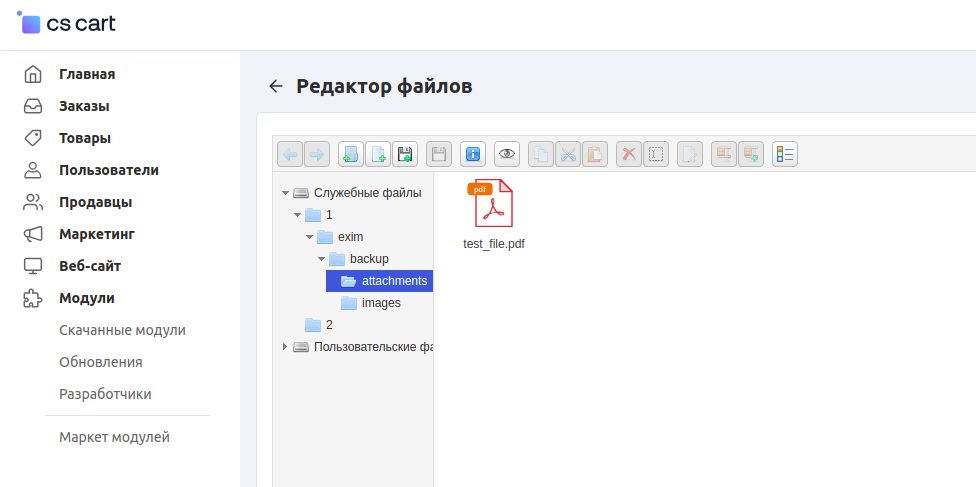Open the Модули menu item
Image resolution: width=976 pixels, height=487 pixels.
[87, 298]
